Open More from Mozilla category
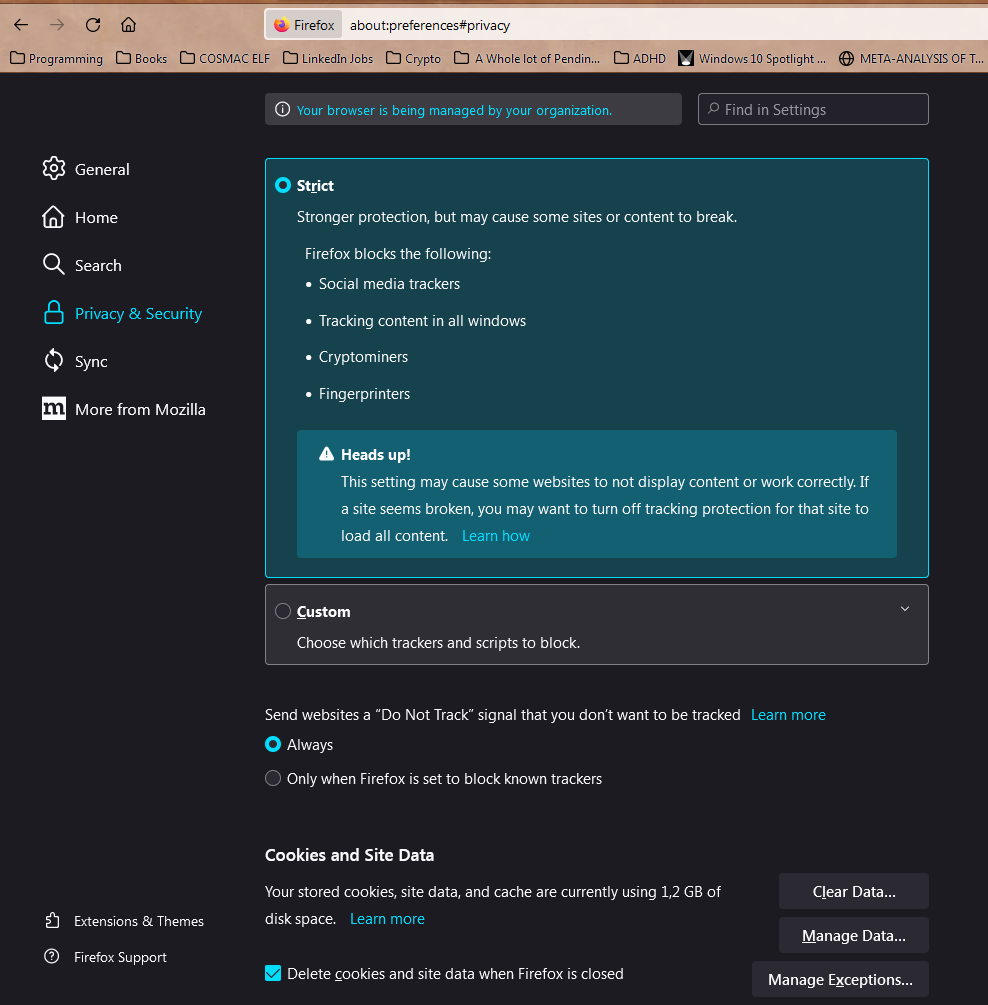Viewport: 988px width, 1005px height. pos(124,410)
